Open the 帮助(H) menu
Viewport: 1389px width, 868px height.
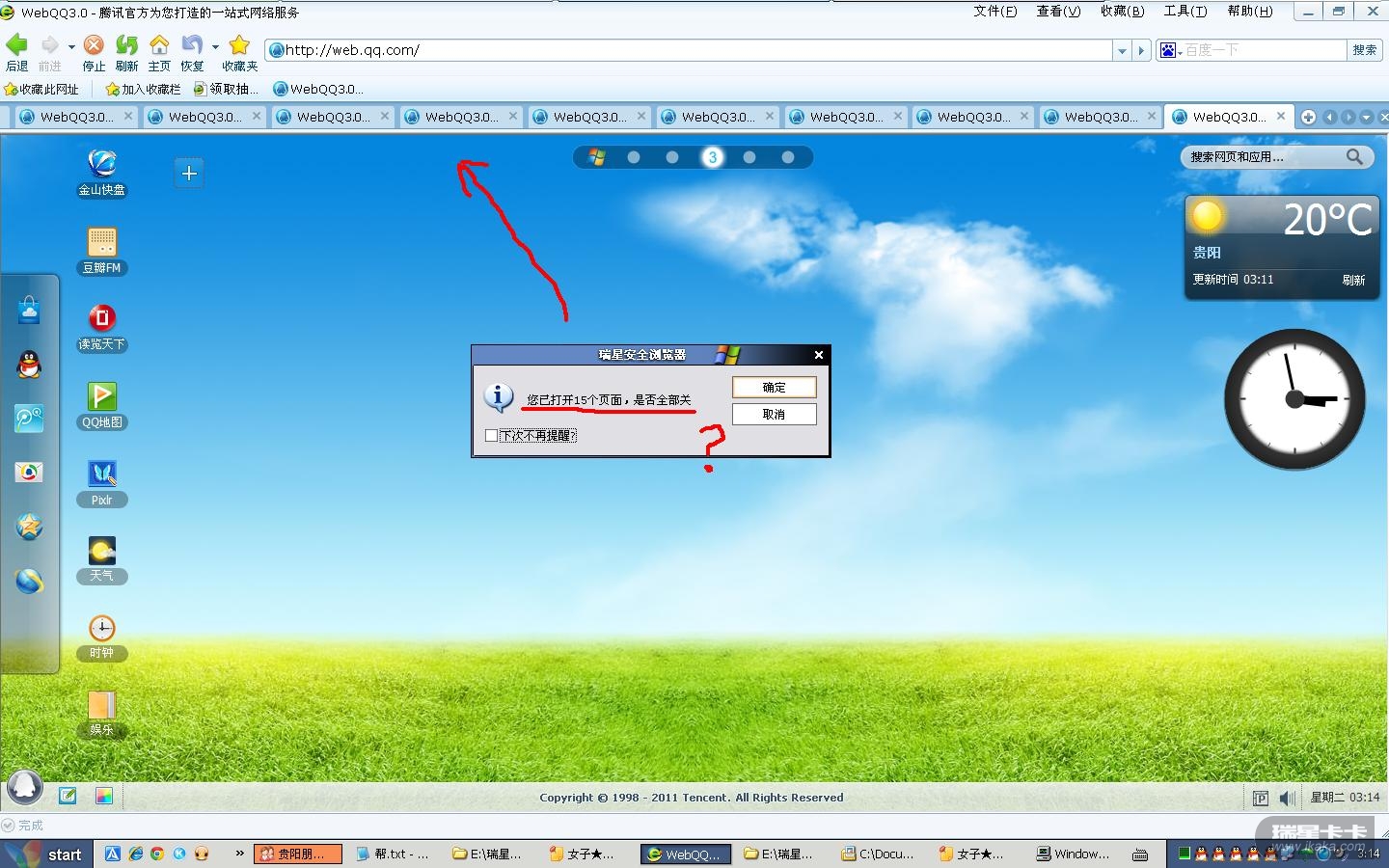1249,12
